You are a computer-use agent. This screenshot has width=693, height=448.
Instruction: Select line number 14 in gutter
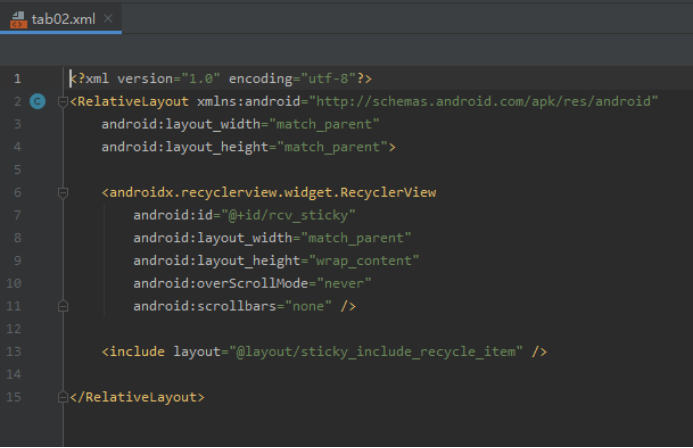click(x=14, y=374)
